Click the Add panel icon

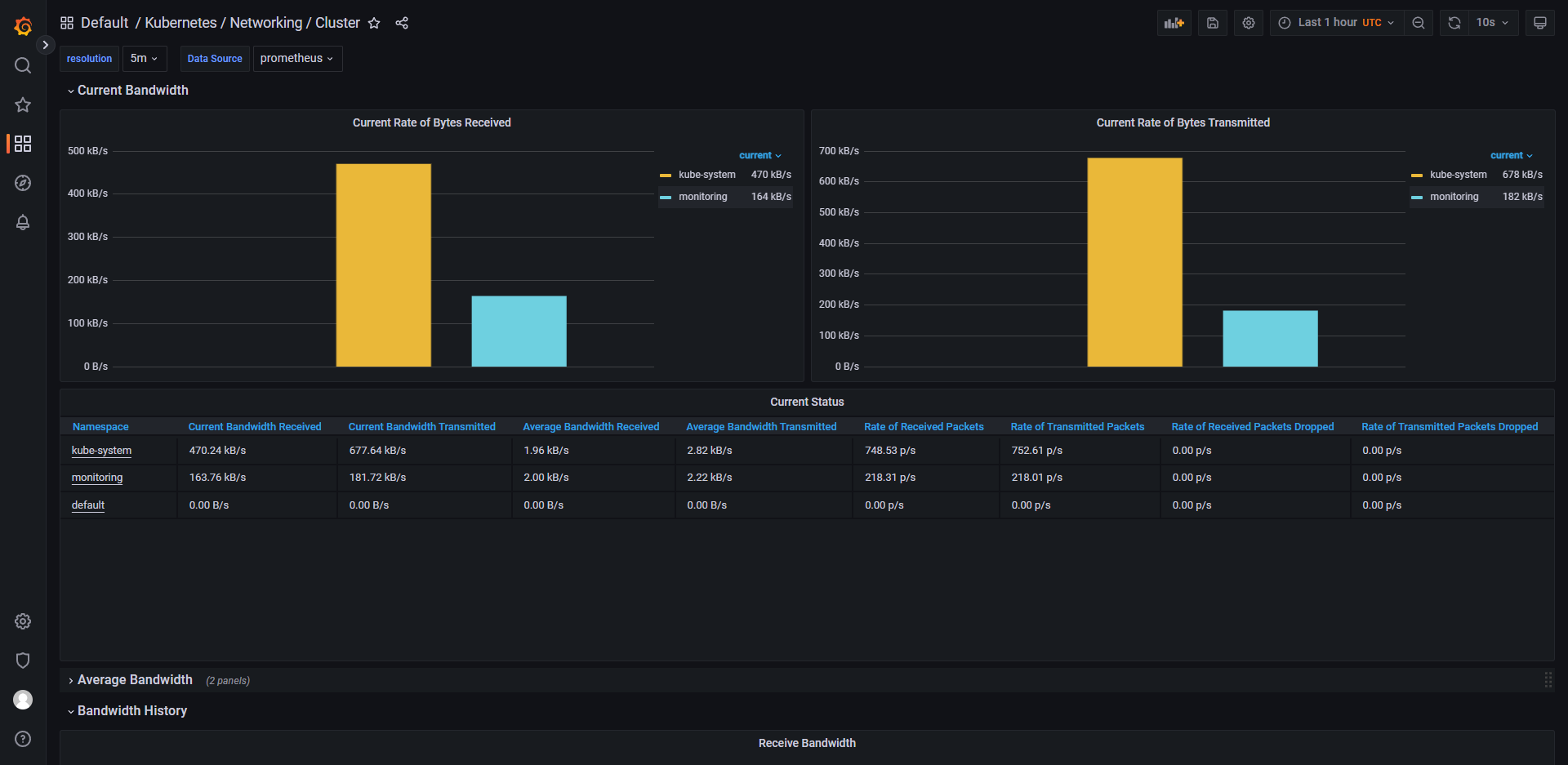tap(1174, 23)
